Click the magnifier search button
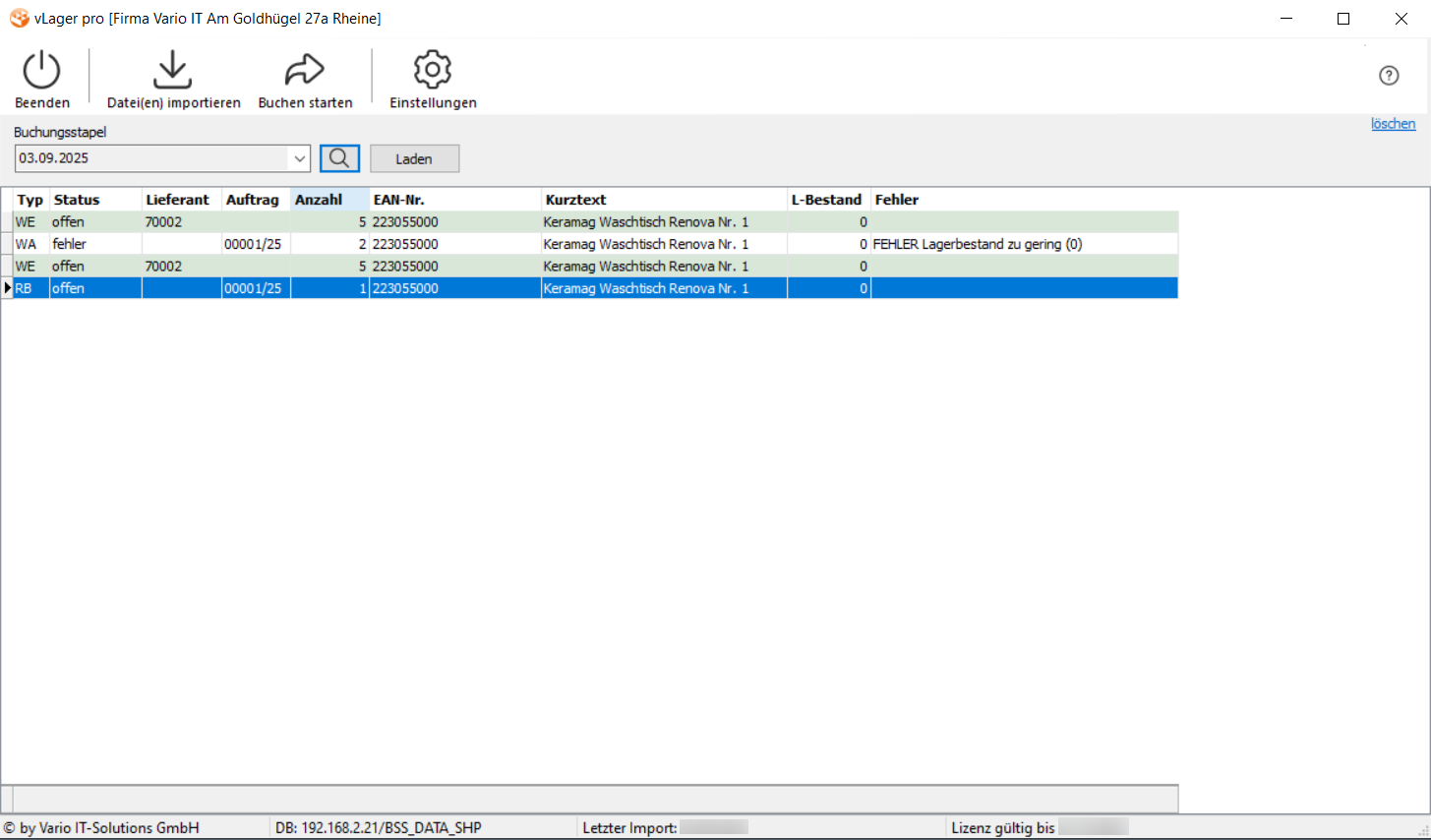This screenshot has width=1431, height=840. (339, 158)
